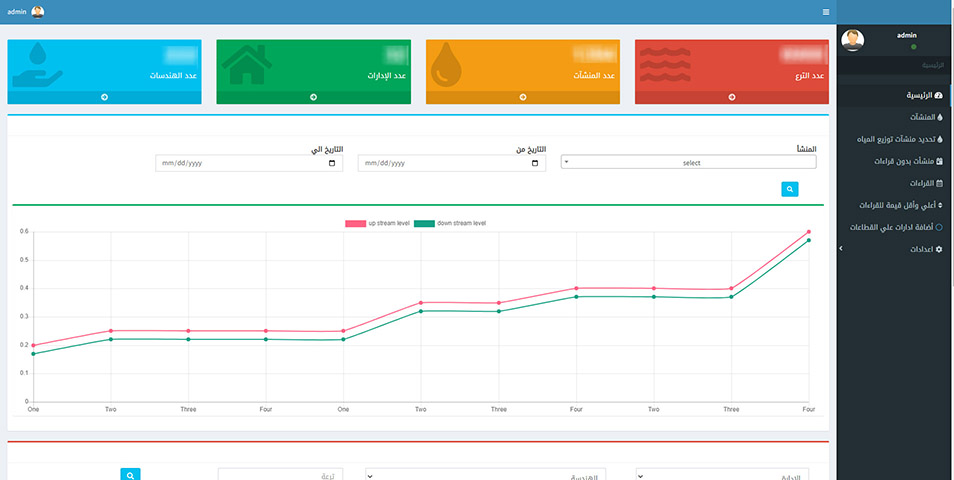
Task: Click the hamburger menu icon in header
Action: point(826,12)
